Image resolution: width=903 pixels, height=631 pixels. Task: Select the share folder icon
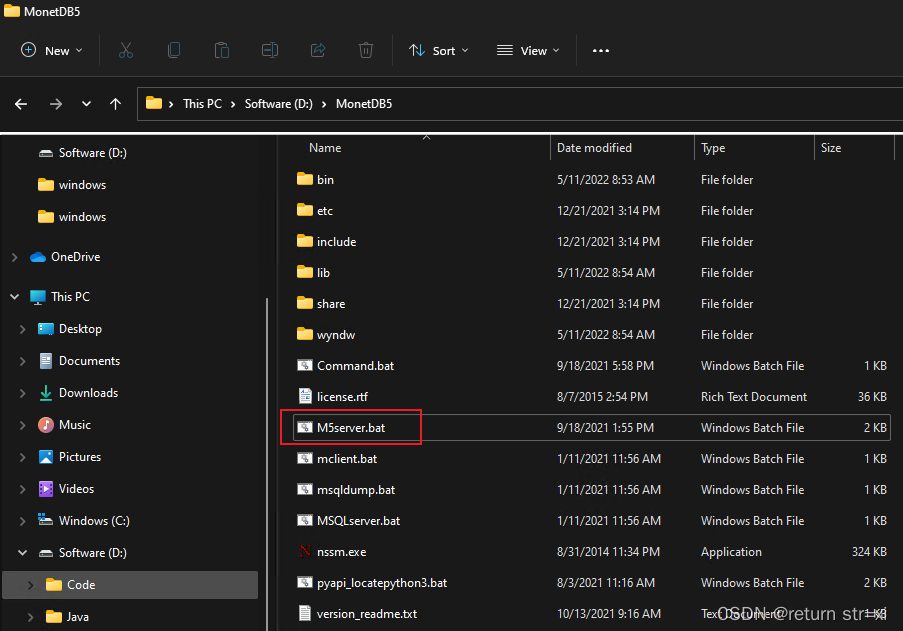[305, 303]
